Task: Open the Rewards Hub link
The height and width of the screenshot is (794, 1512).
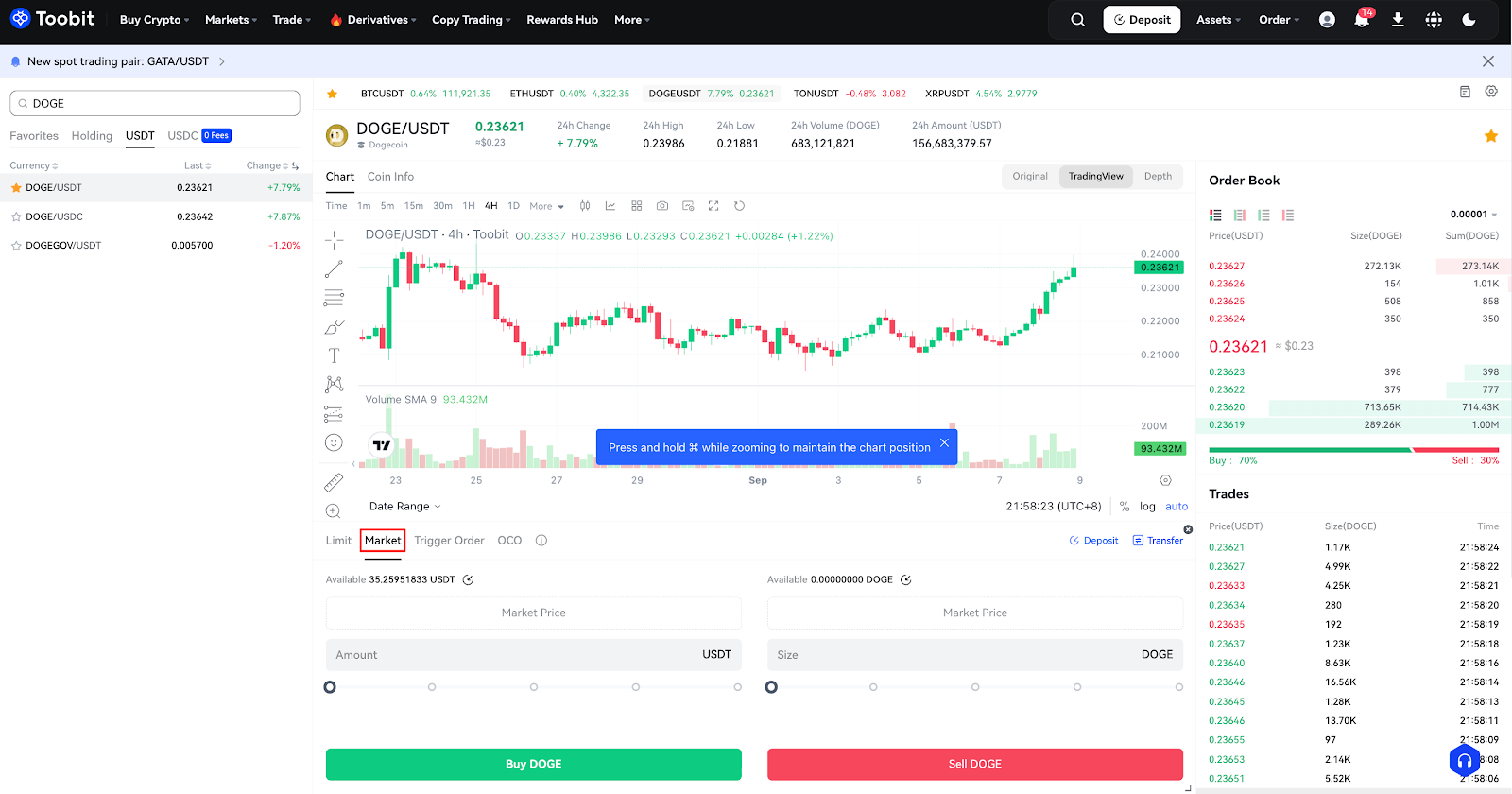Action: pos(562,20)
